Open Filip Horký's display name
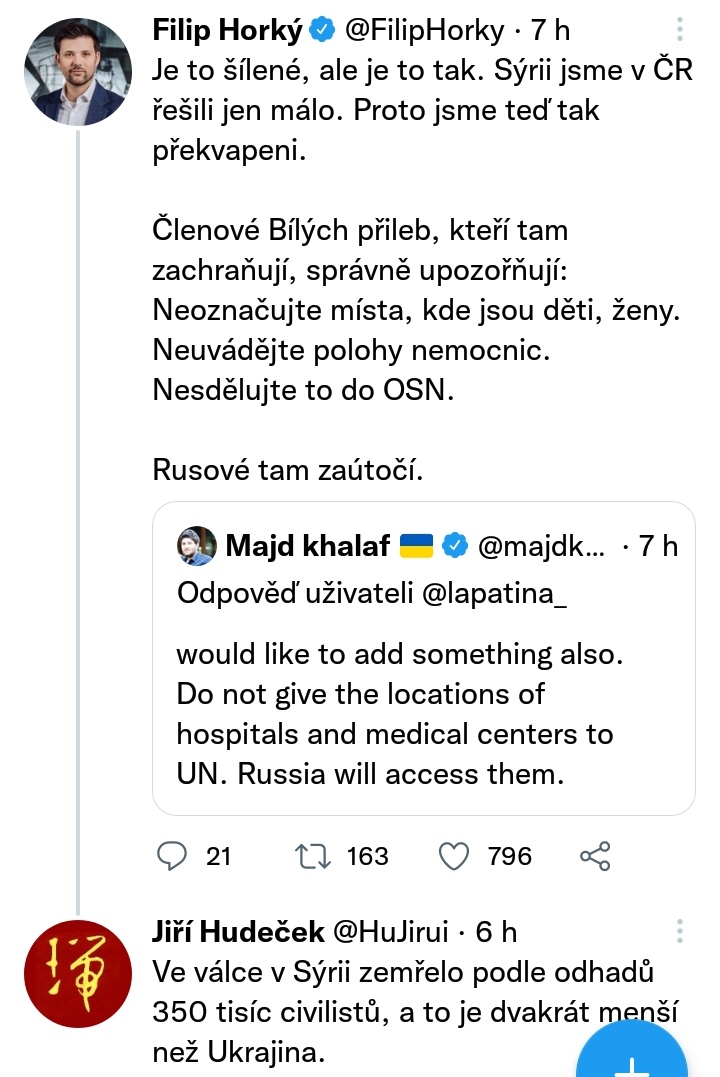The height and width of the screenshot is (1077, 720). (227, 31)
